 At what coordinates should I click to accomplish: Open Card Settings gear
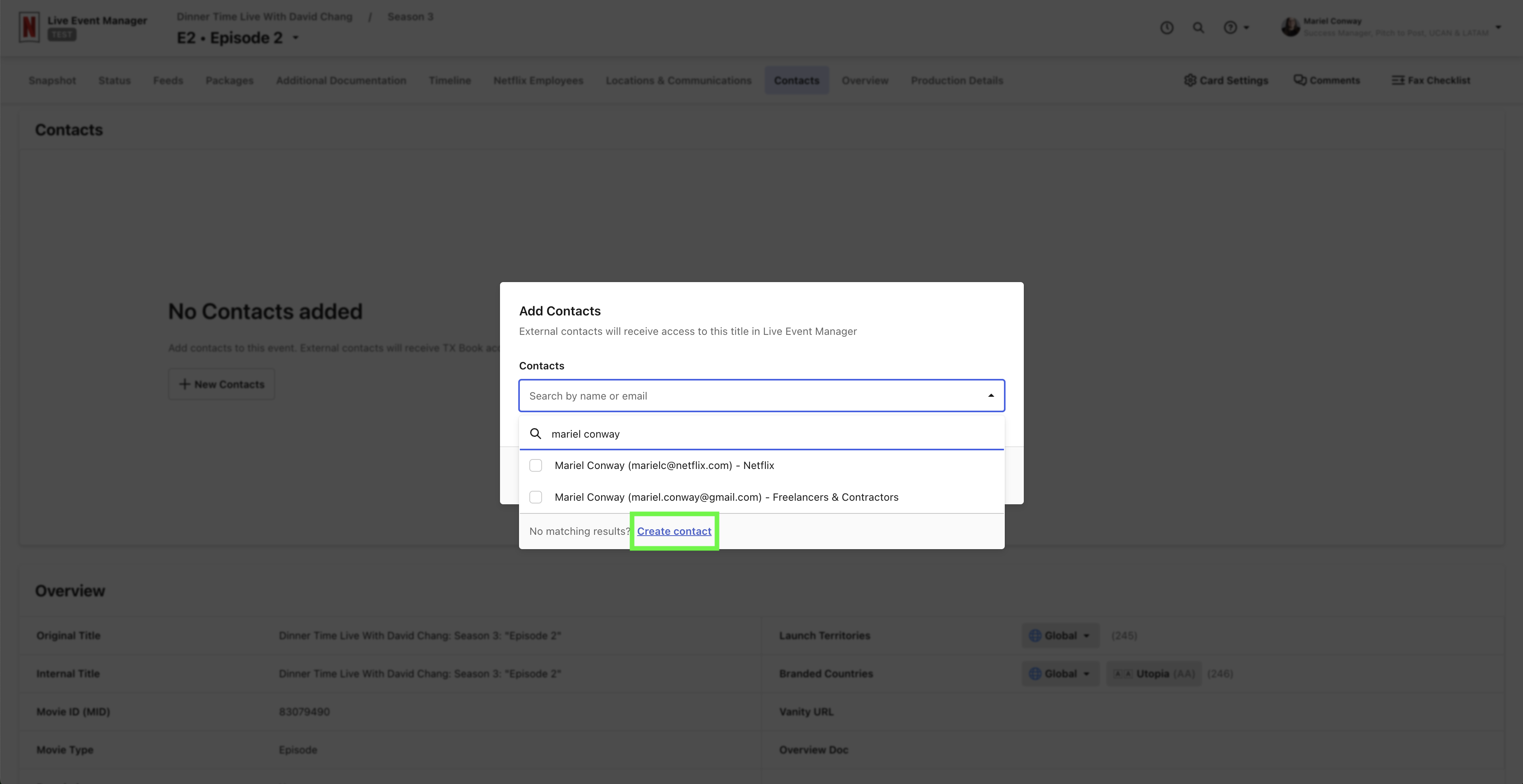coord(1226,81)
